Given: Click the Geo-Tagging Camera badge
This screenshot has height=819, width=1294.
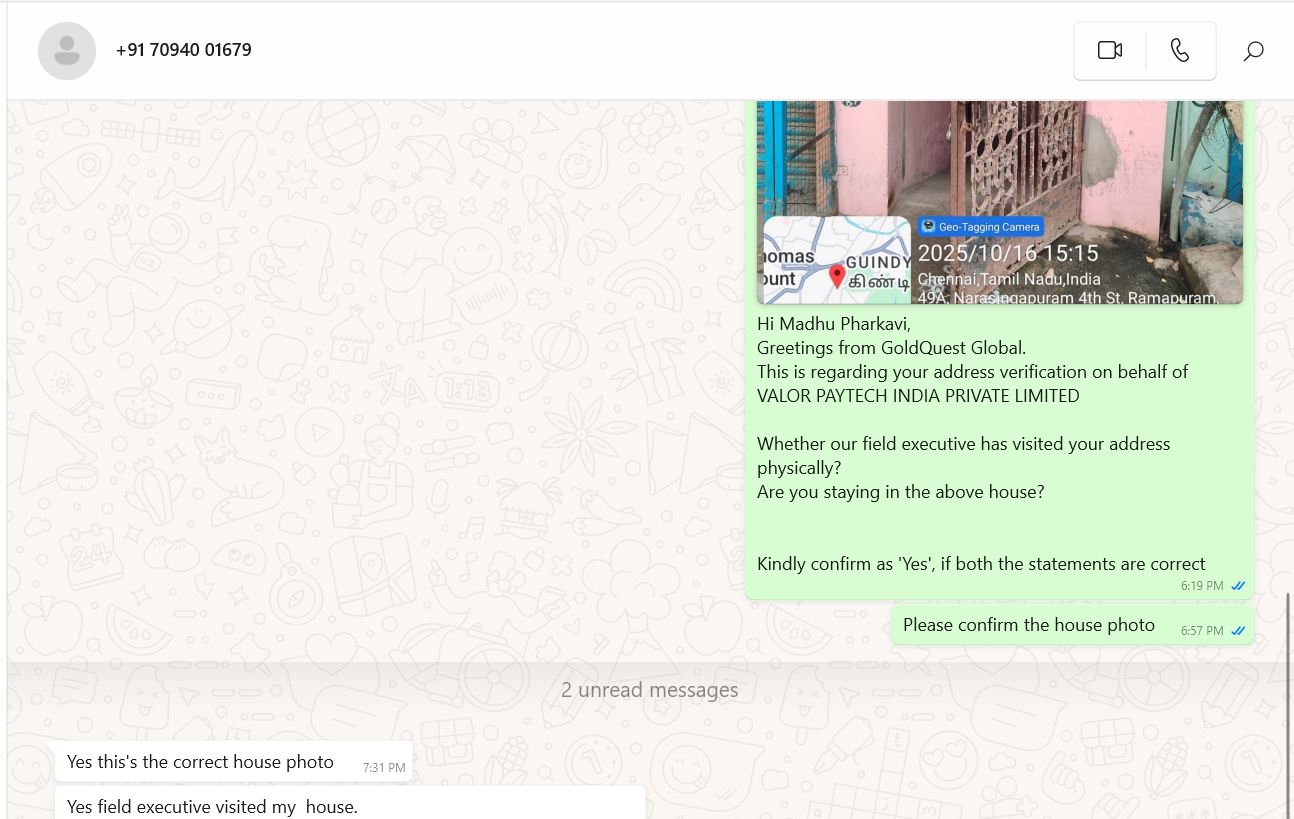Looking at the screenshot, I should [x=981, y=227].
